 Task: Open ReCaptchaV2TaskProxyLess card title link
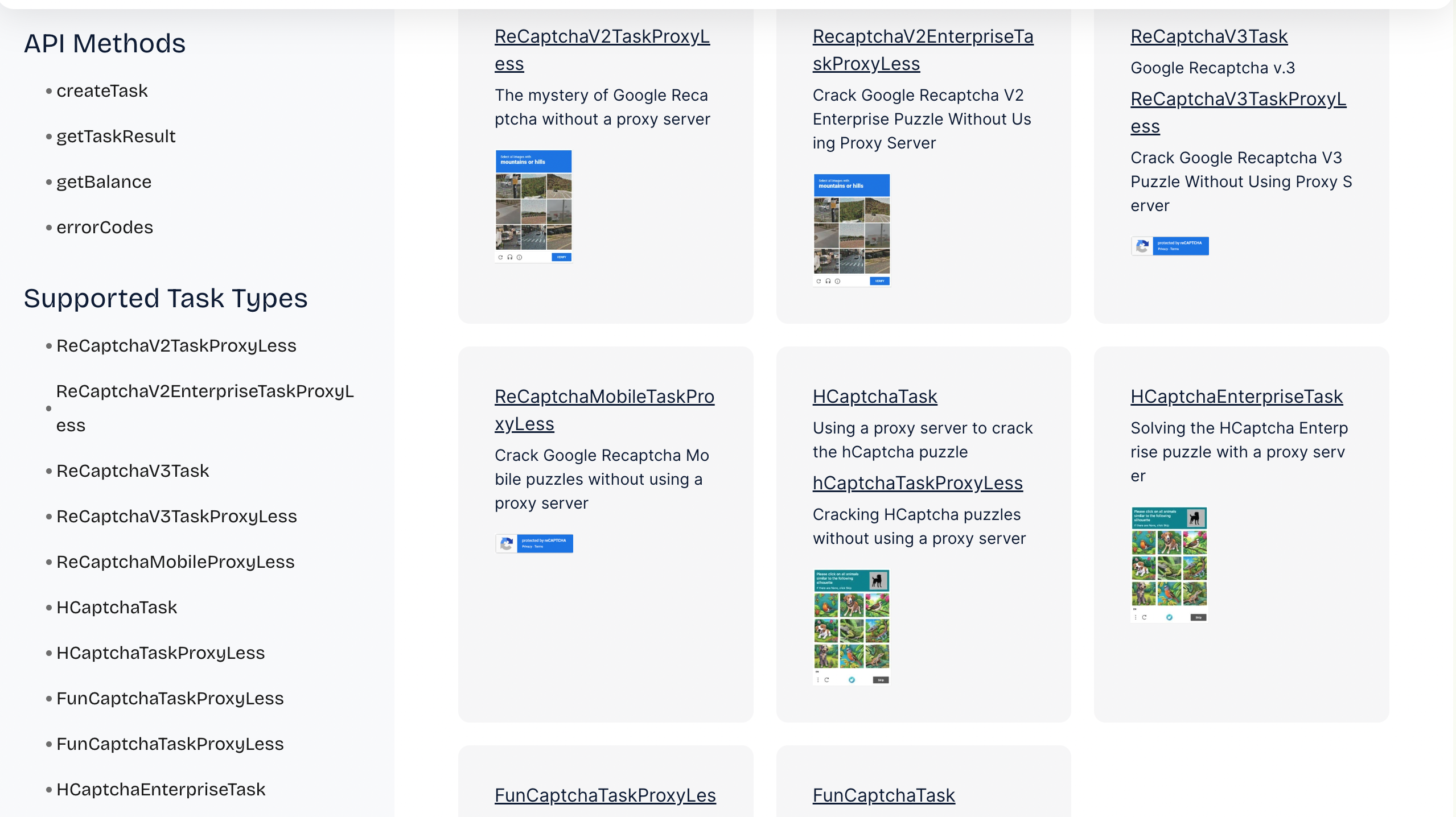point(602,50)
